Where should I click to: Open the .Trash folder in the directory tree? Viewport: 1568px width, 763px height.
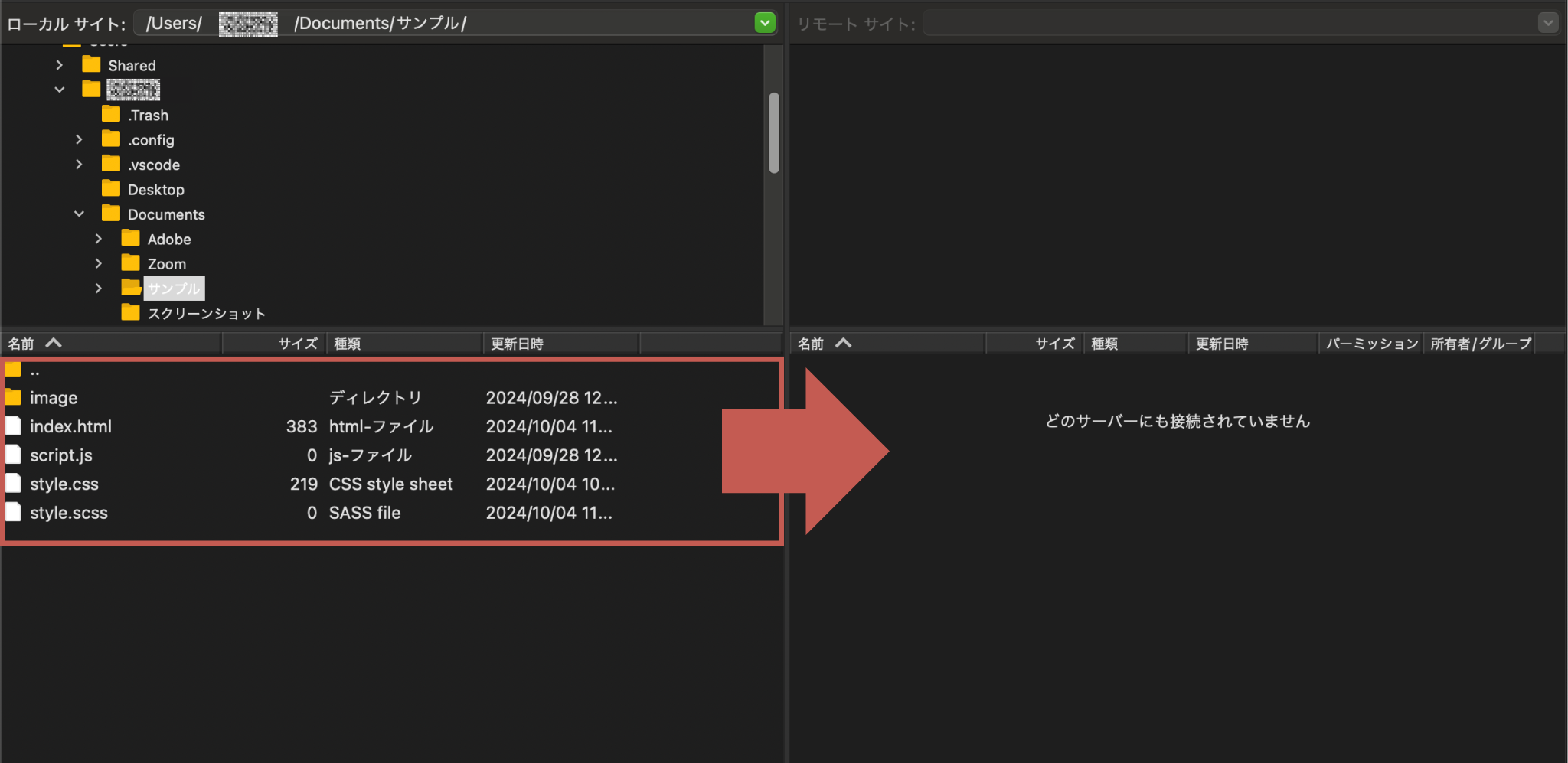tap(111, 114)
